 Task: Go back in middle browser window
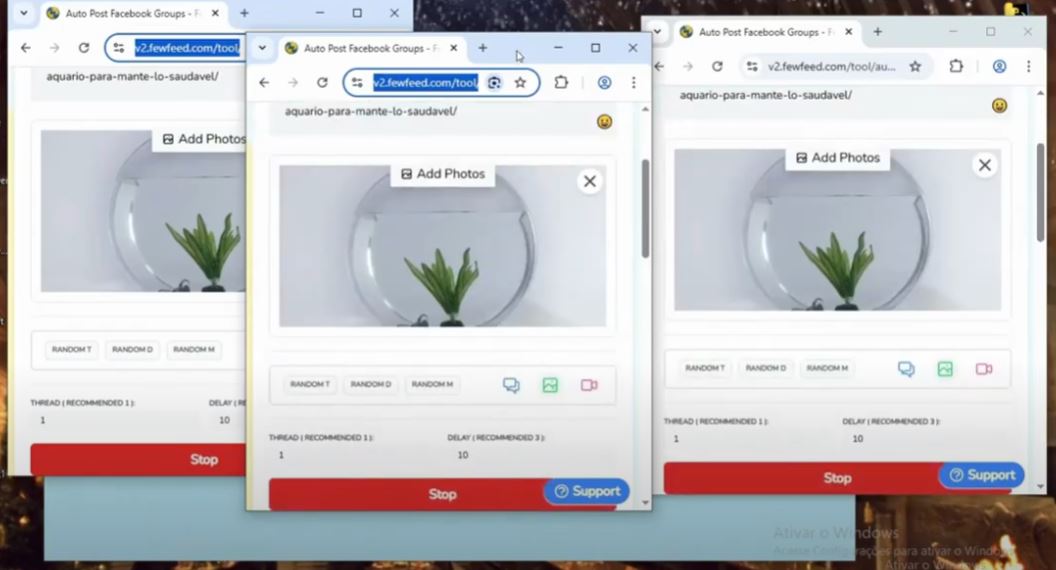click(x=264, y=83)
